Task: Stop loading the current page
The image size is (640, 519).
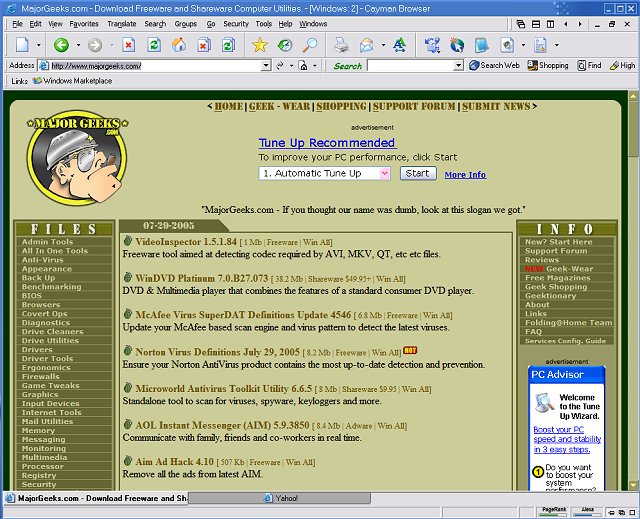Action: (129, 45)
